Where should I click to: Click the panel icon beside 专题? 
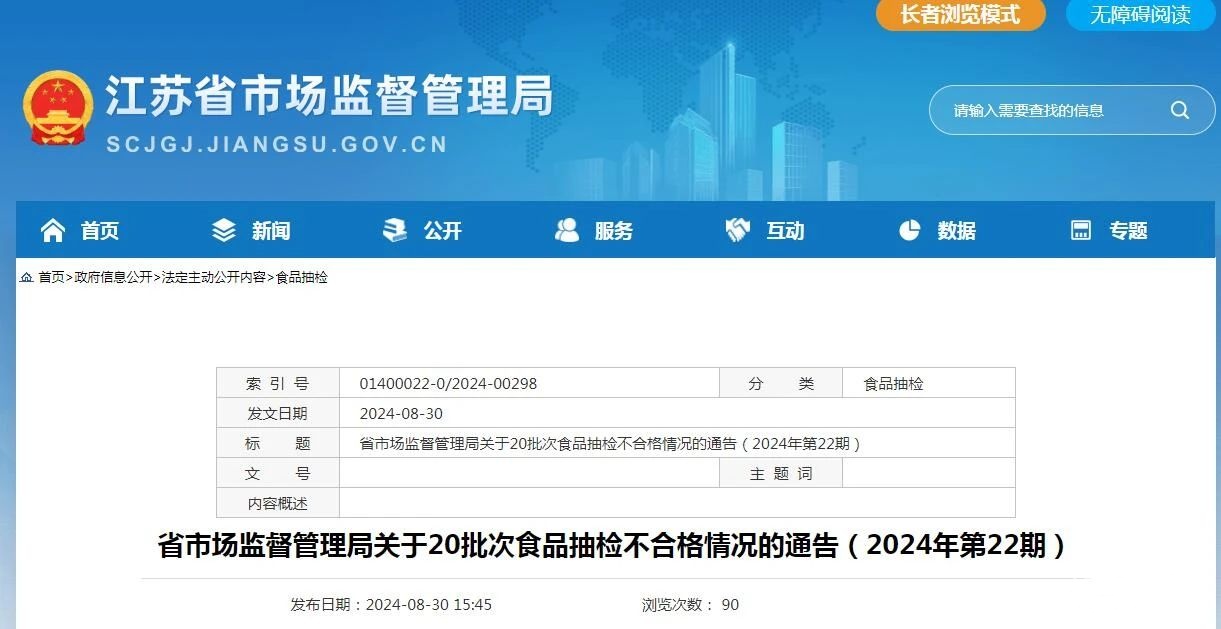pyautogui.click(x=1081, y=231)
